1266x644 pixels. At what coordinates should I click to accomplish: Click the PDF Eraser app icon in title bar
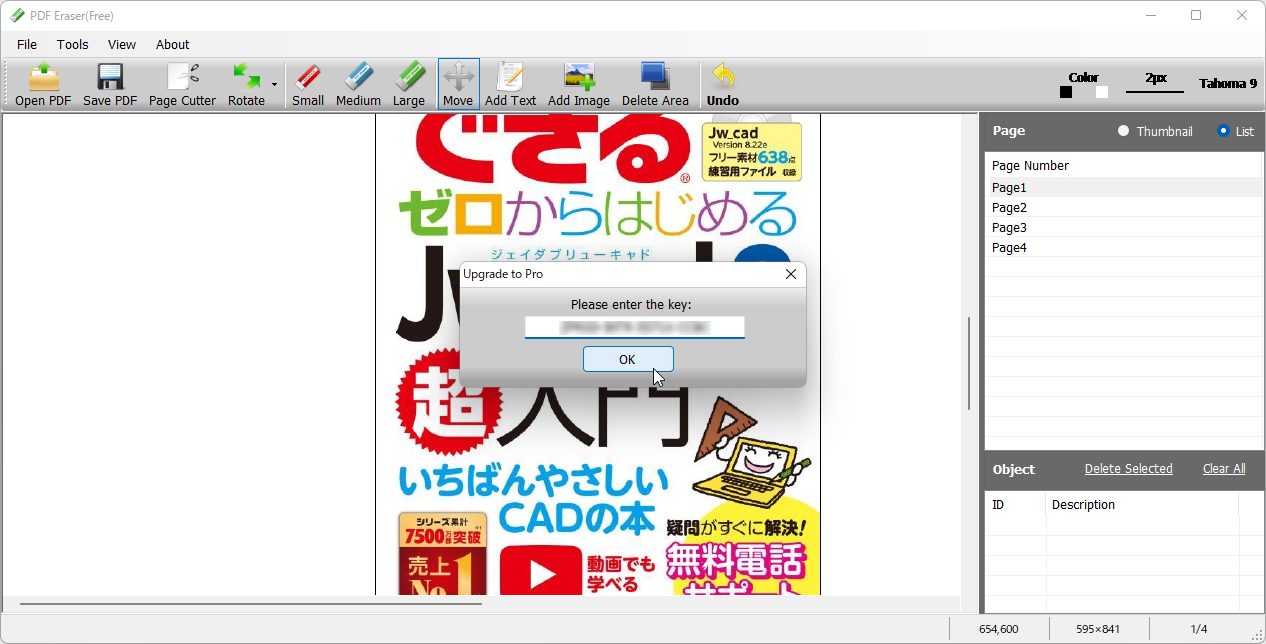point(17,15)
